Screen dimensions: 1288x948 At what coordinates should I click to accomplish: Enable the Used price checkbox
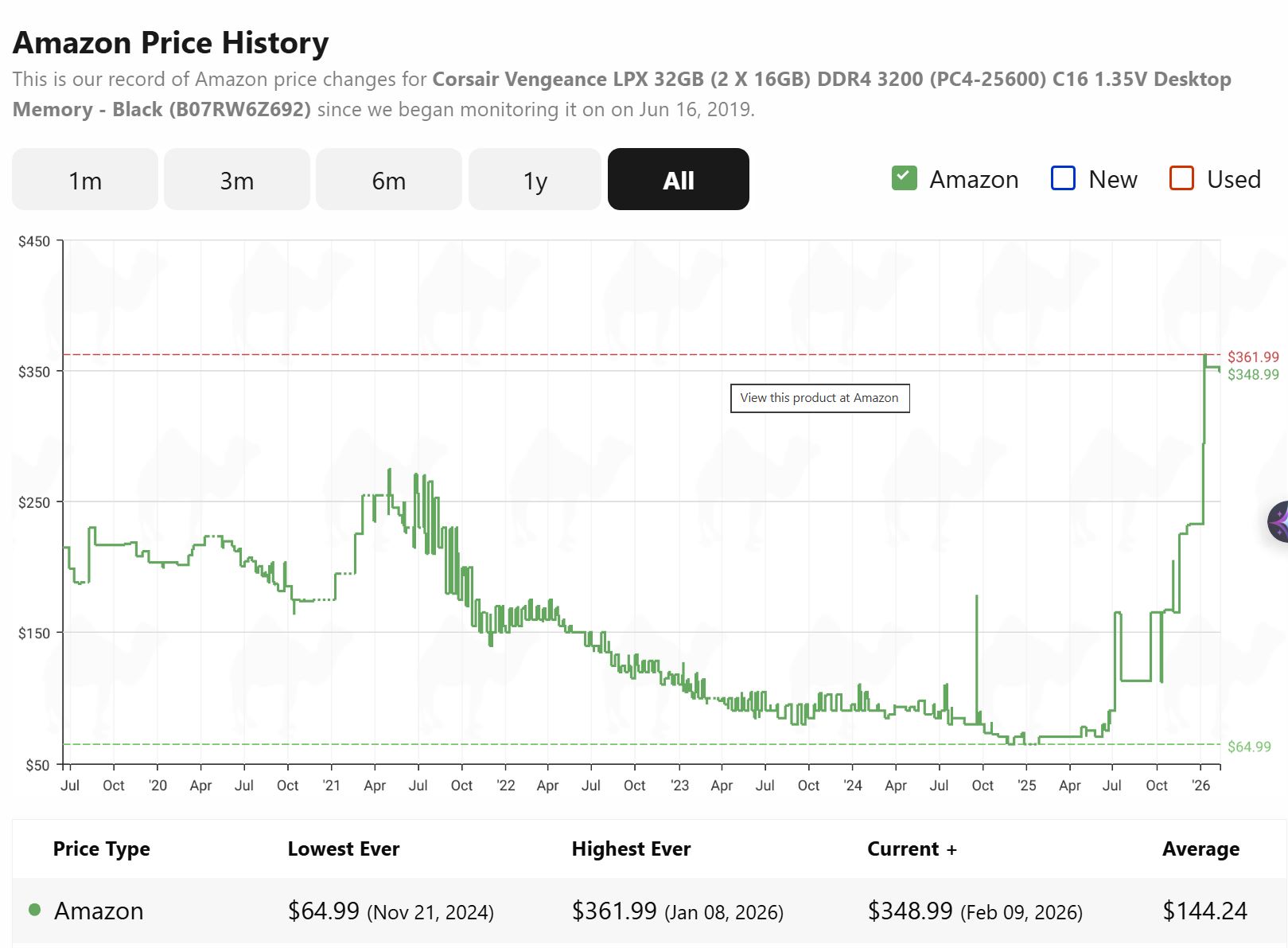1181,178
